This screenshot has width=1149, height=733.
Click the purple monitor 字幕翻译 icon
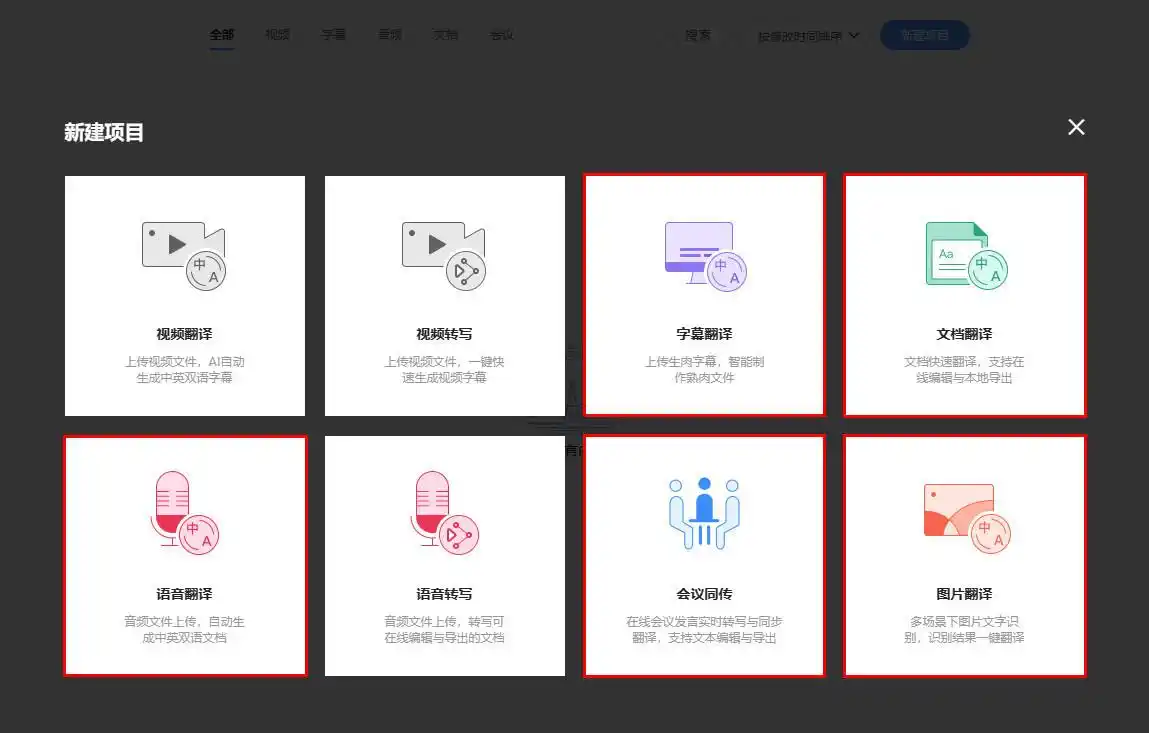point(705,256)
